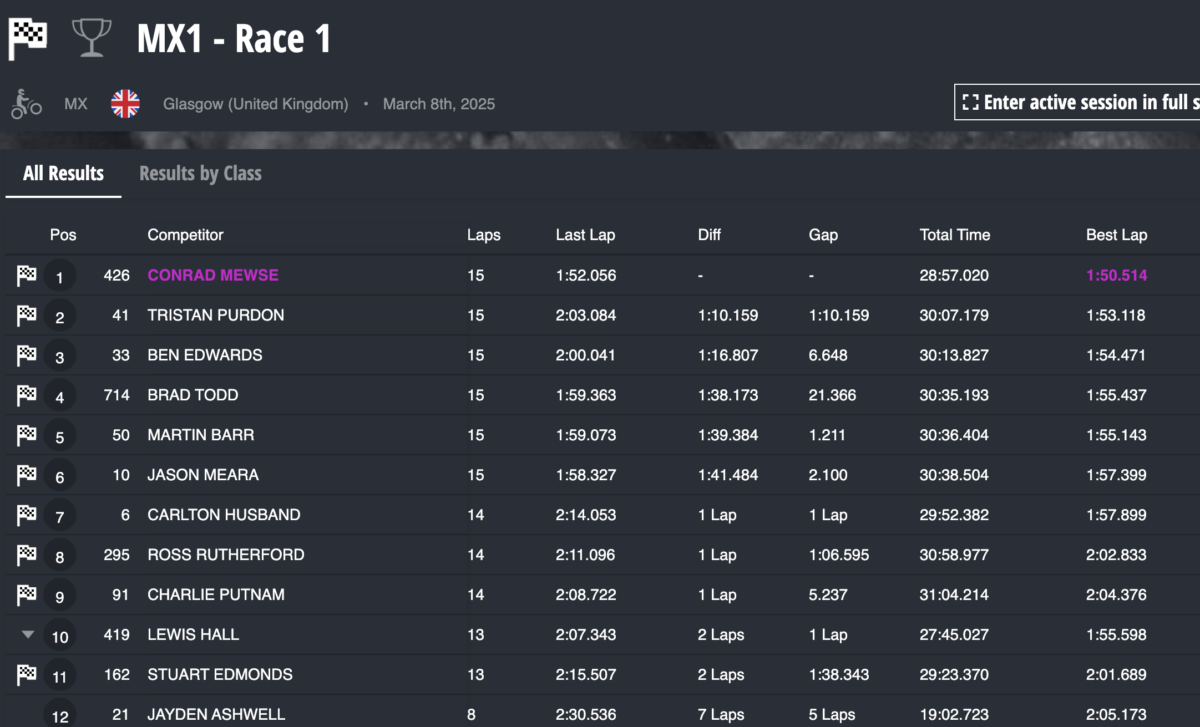Click the trophy icon beside the race title
1200x727 pixels.
(x=91, y=39)
